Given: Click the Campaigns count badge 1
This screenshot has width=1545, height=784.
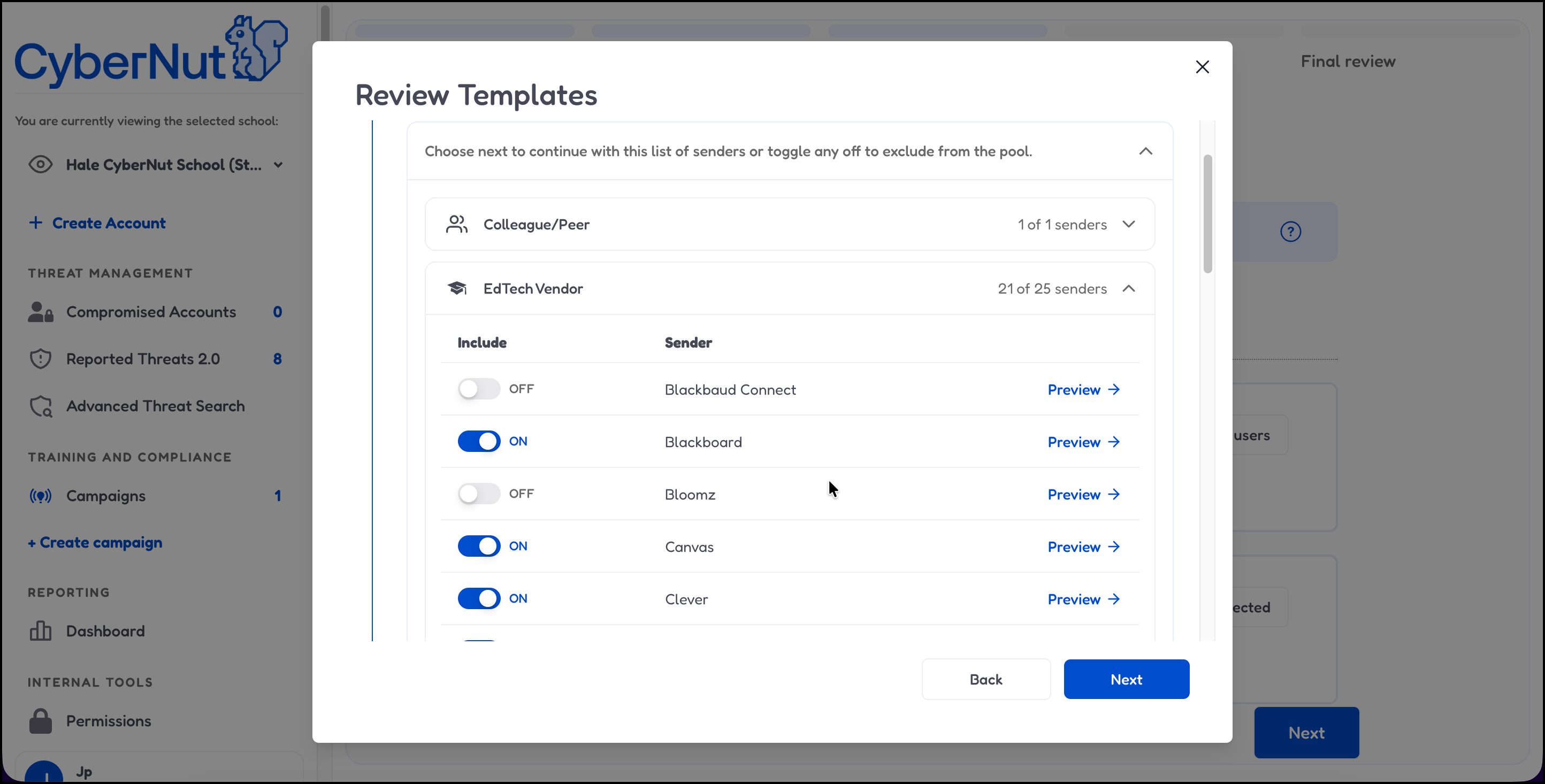Looking at the screenshot, I should [278, 496].
